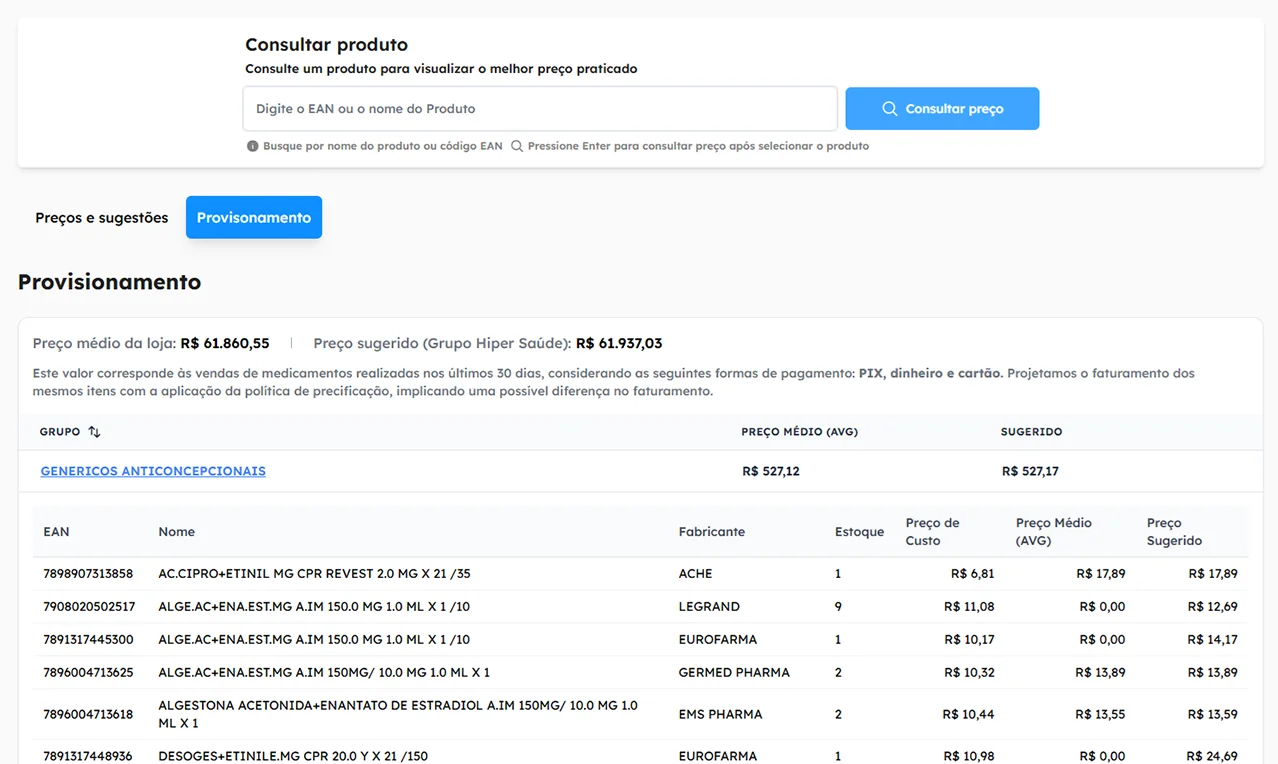Click the magnifier icon in Consultar preço button
The width and height of the screenshot is (1278, 764).
889,109
